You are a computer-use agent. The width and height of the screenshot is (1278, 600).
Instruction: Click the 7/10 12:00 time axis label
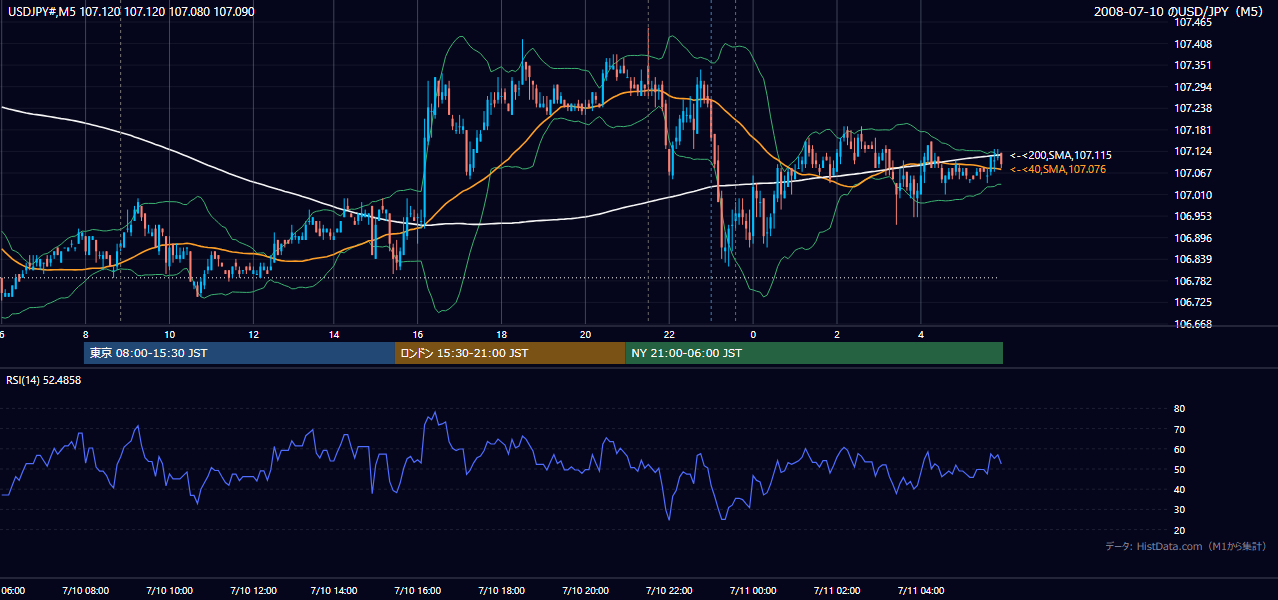pyautogui.click(x=253, y=591)
